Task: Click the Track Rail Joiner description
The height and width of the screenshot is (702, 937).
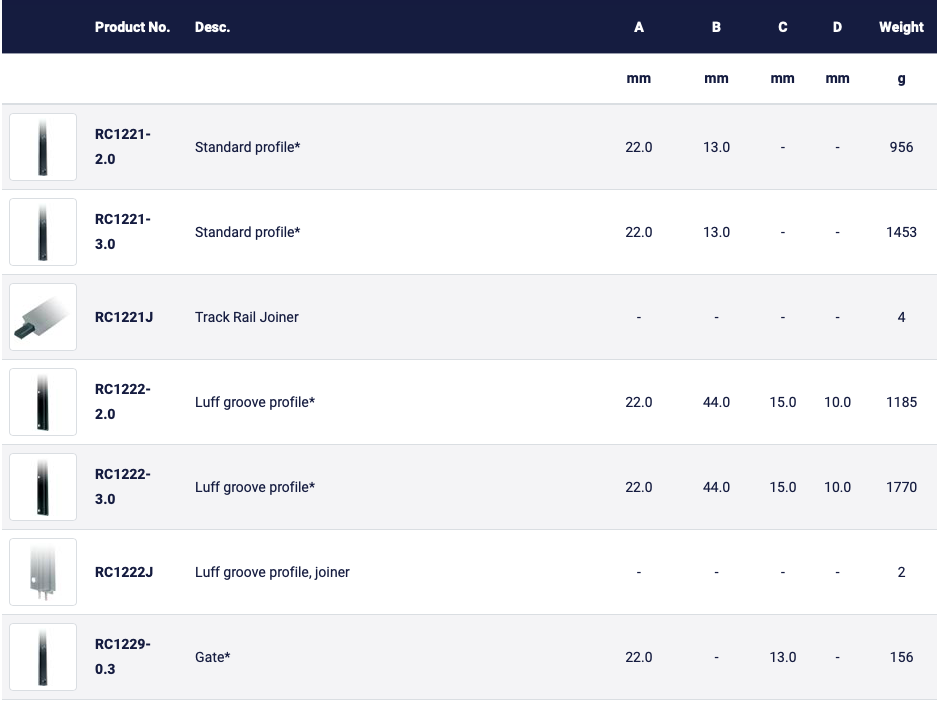Action: tap(247, 317)
